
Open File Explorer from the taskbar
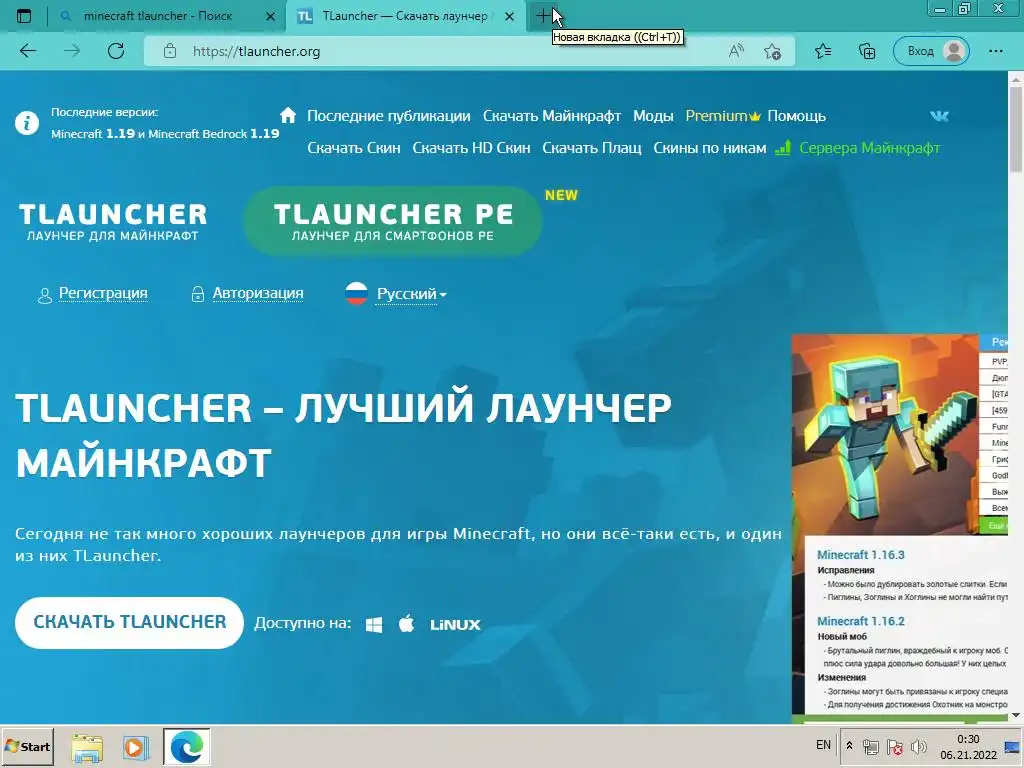(87, 746)
